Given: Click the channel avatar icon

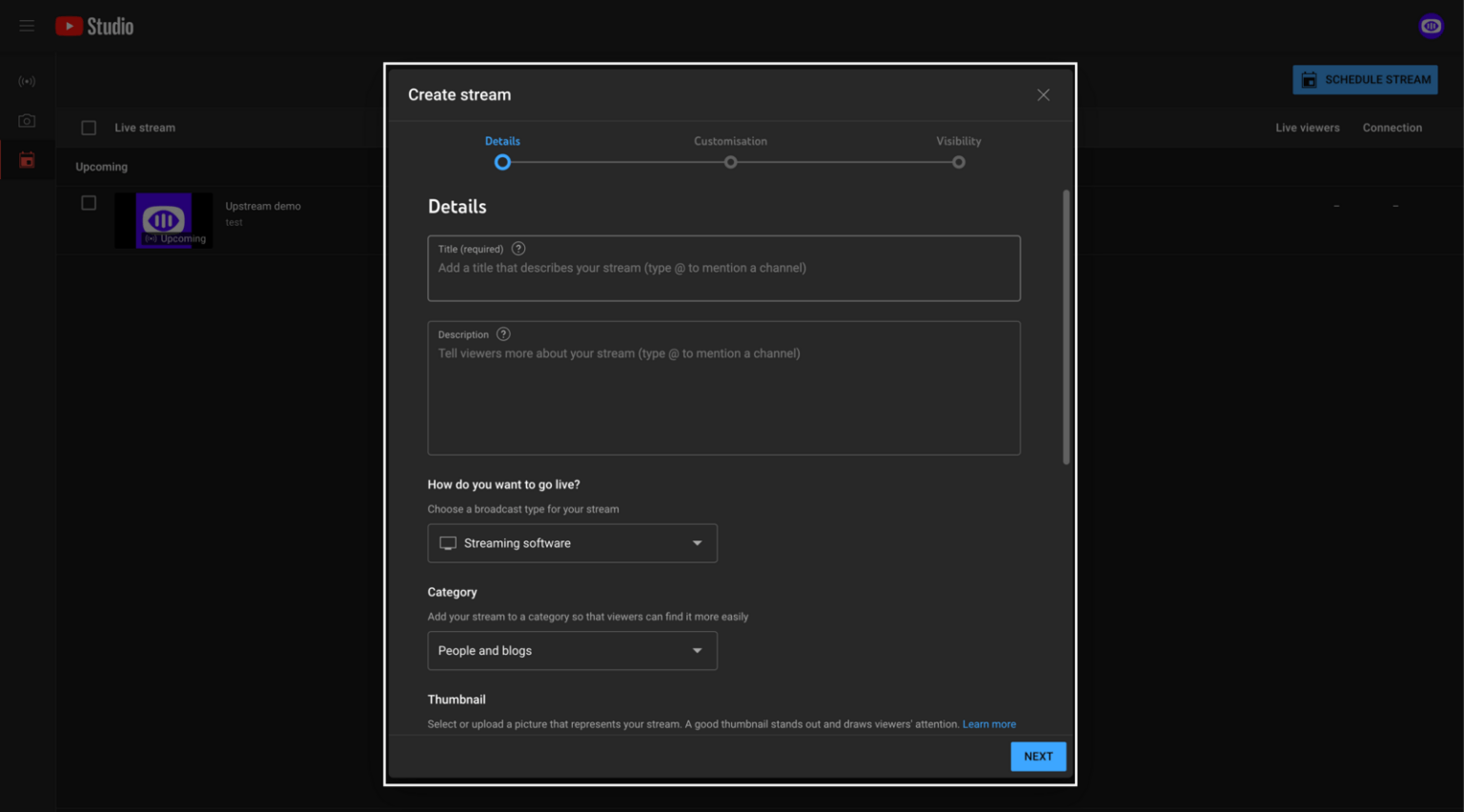Looking at the screenshot, I should click(x=1431, y=27).
